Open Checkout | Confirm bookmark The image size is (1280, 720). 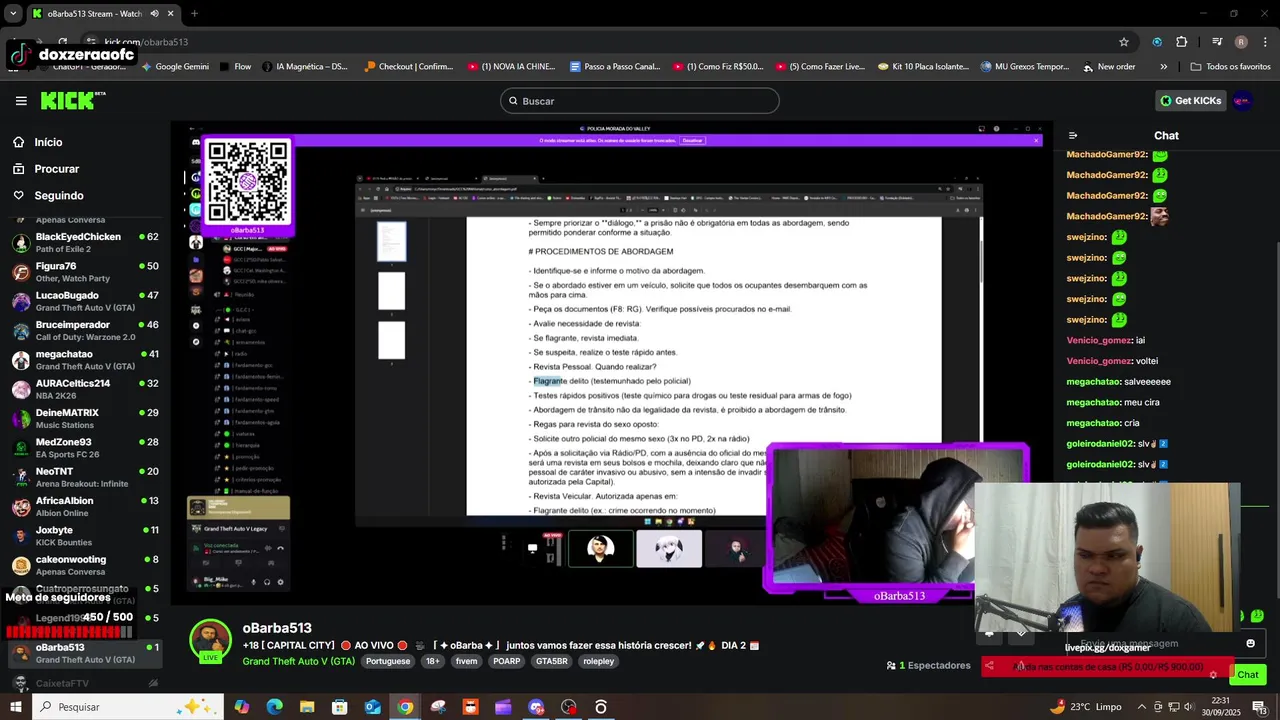409,67
